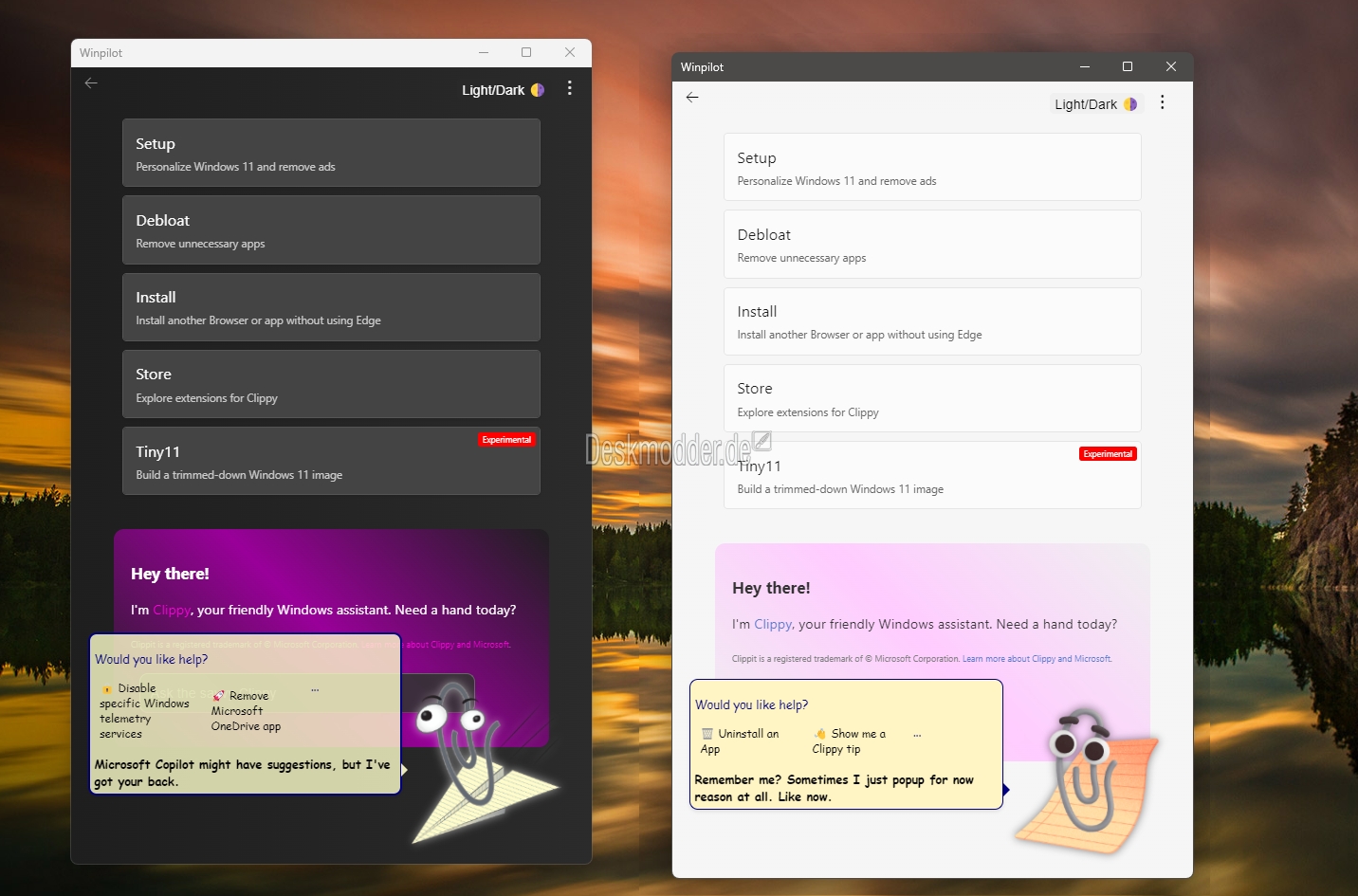The width and height of the screenshot is (1358, 896).
Task: Open Install in the dark window
Action: [331, 307]
